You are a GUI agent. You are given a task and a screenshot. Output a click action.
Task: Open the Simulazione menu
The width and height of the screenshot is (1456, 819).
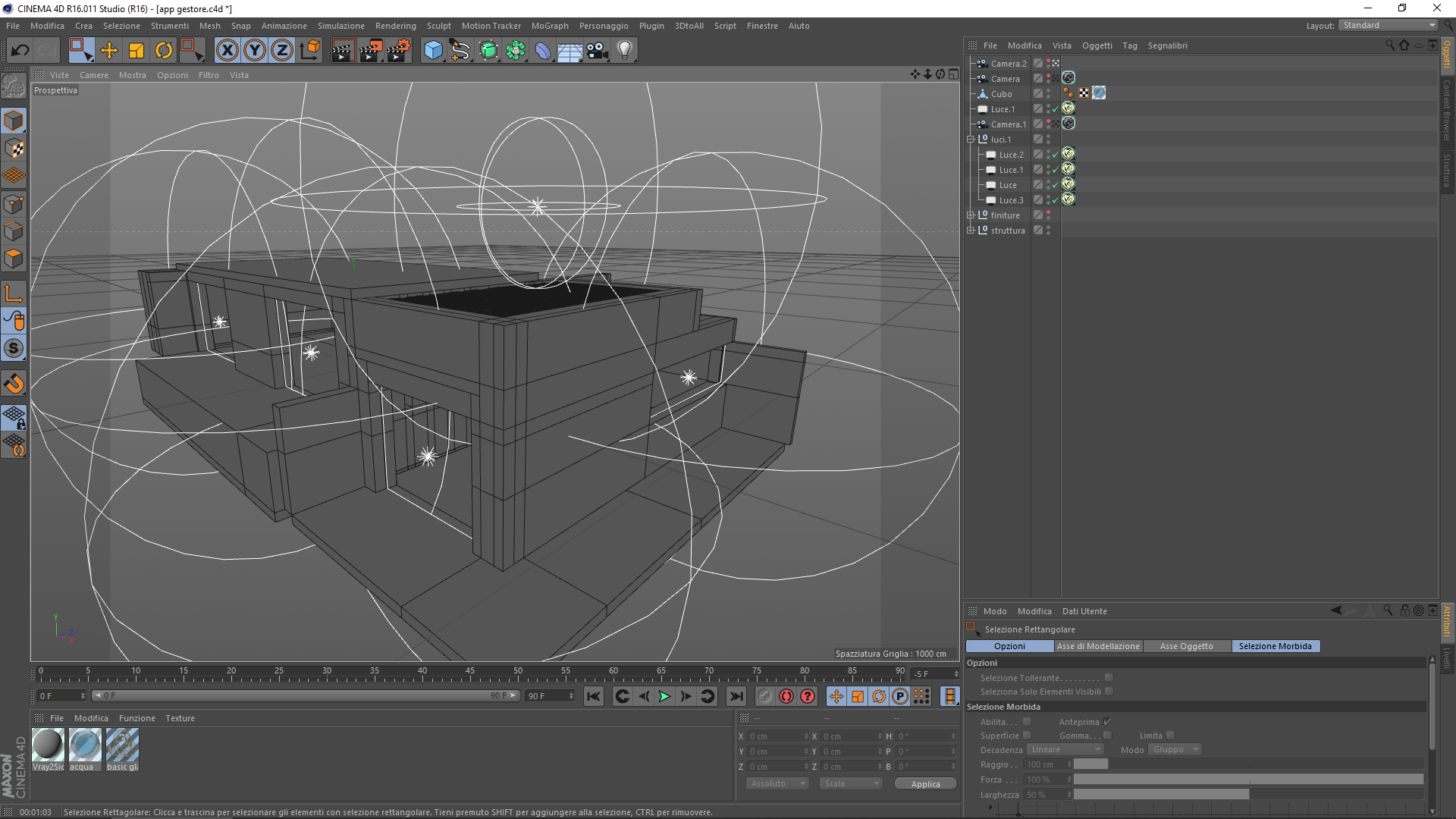(x=340, y=25)
